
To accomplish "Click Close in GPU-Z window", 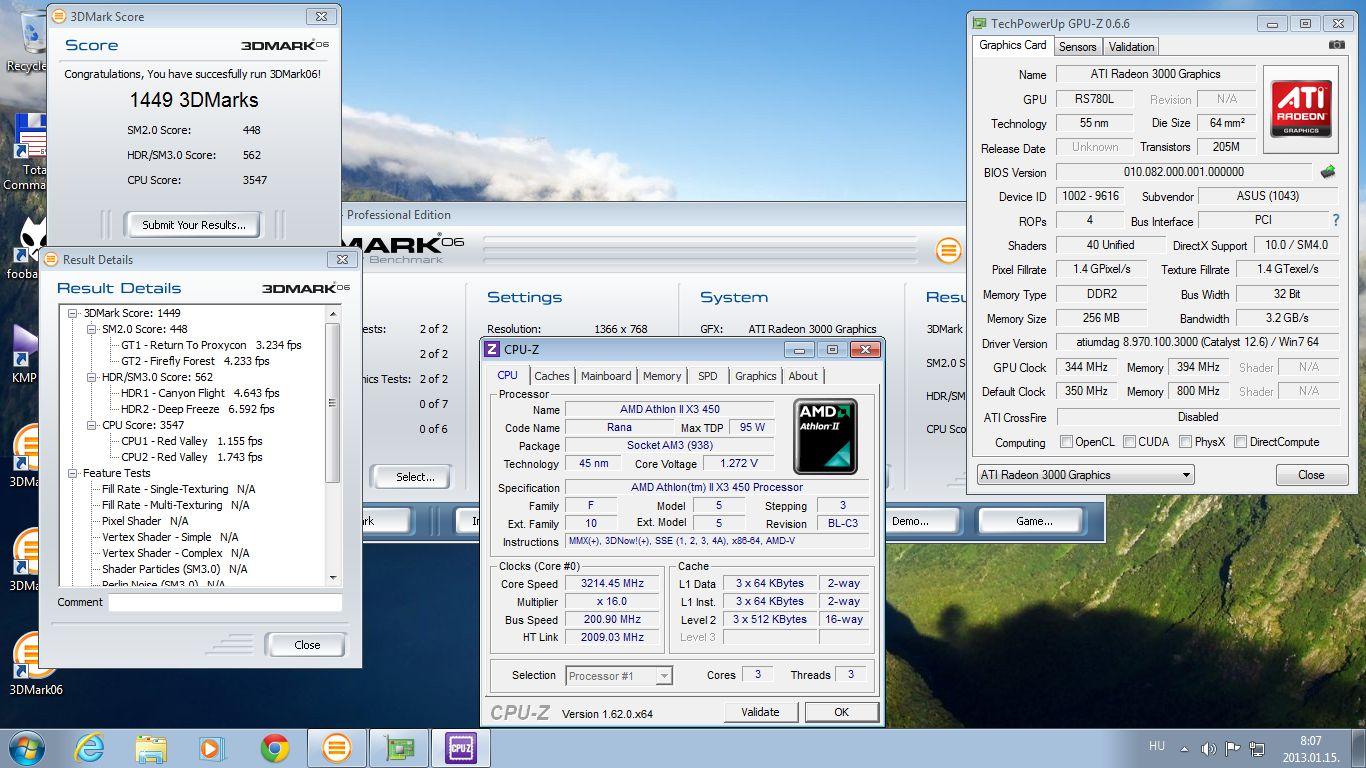I will pyautogui.click(x=1310, y=475).
